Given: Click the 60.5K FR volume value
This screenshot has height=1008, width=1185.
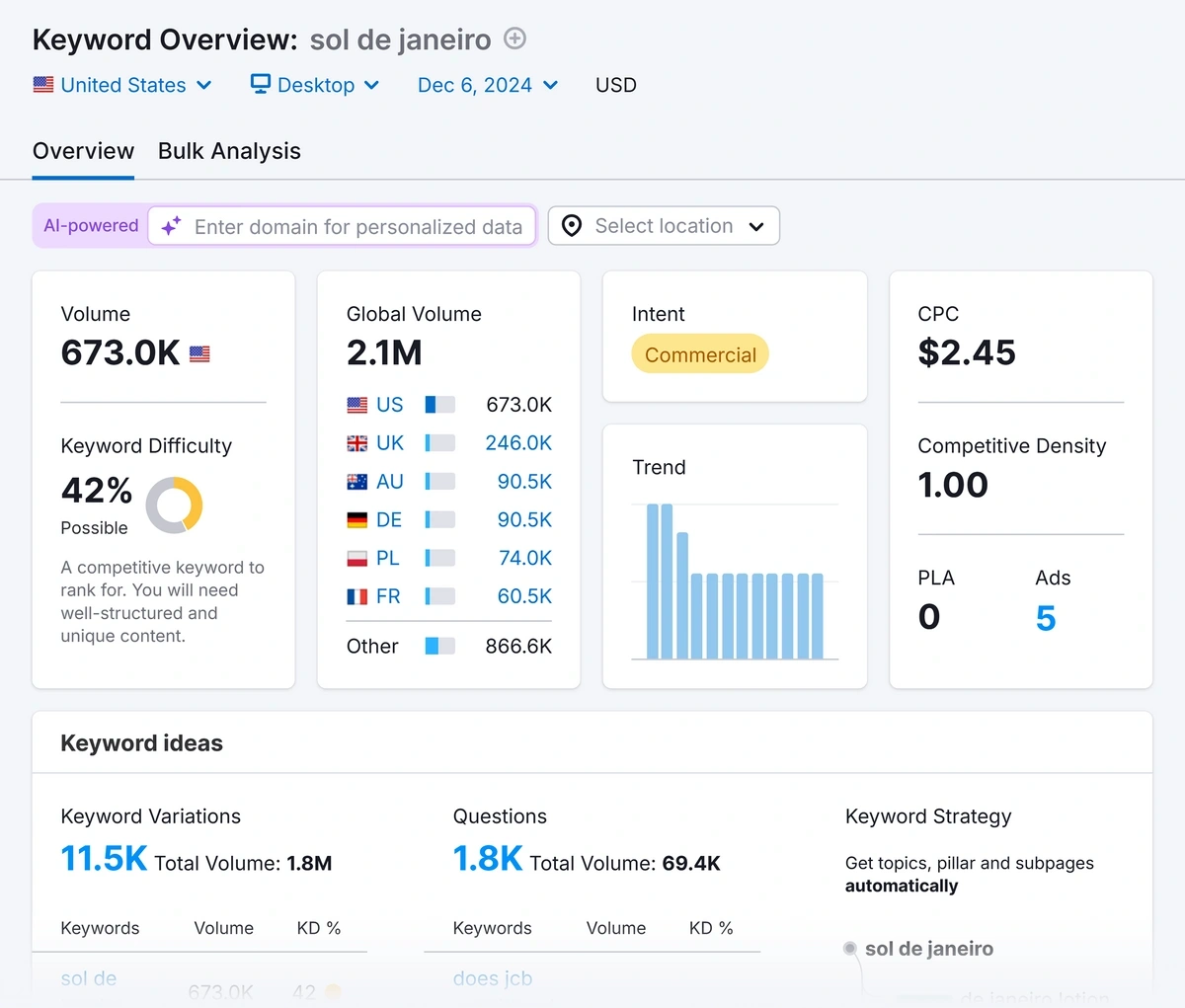Looking at the screenshot, I should [524, 596].
